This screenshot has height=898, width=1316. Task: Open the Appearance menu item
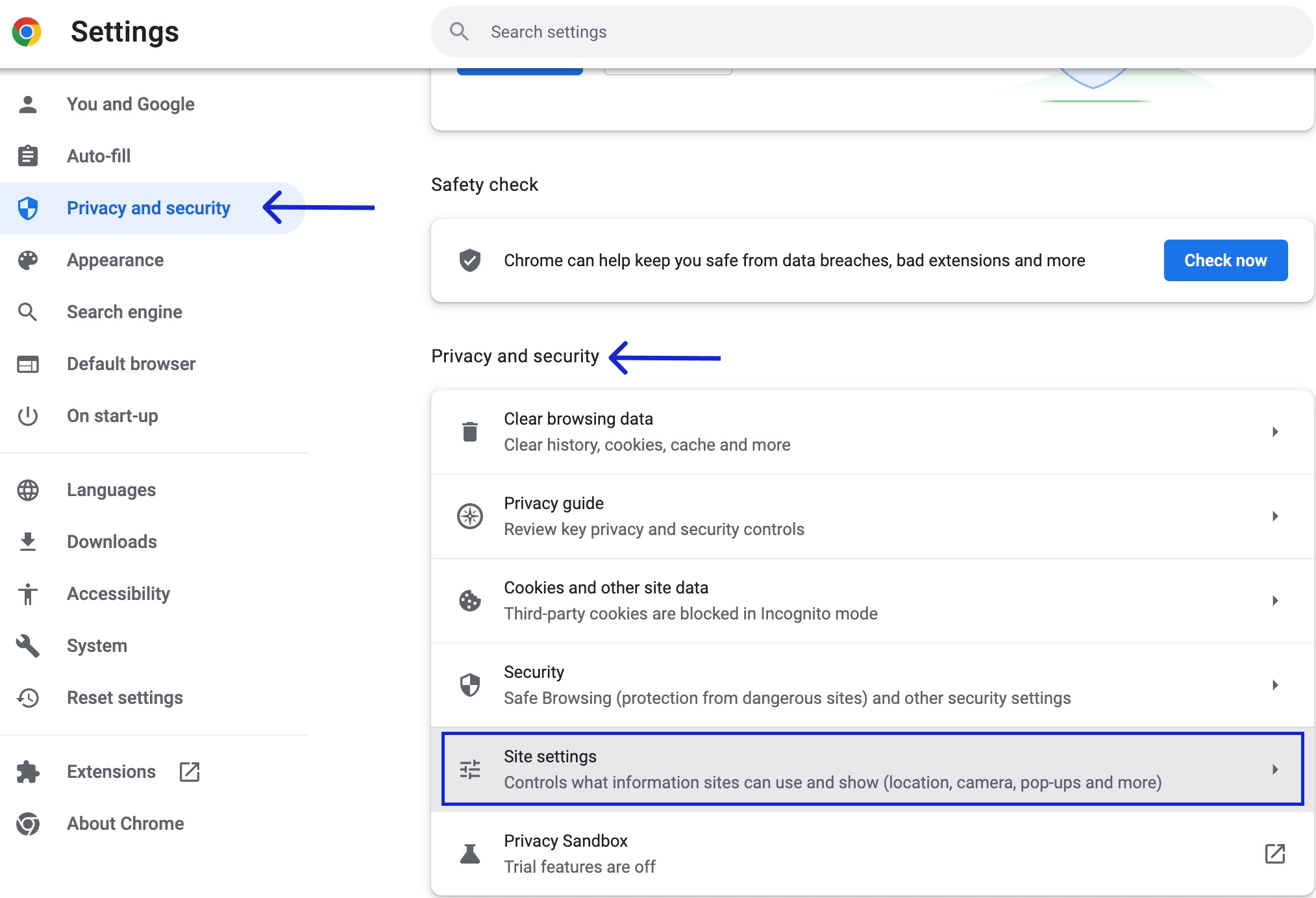pyautogui.click(x=115, y=260)
